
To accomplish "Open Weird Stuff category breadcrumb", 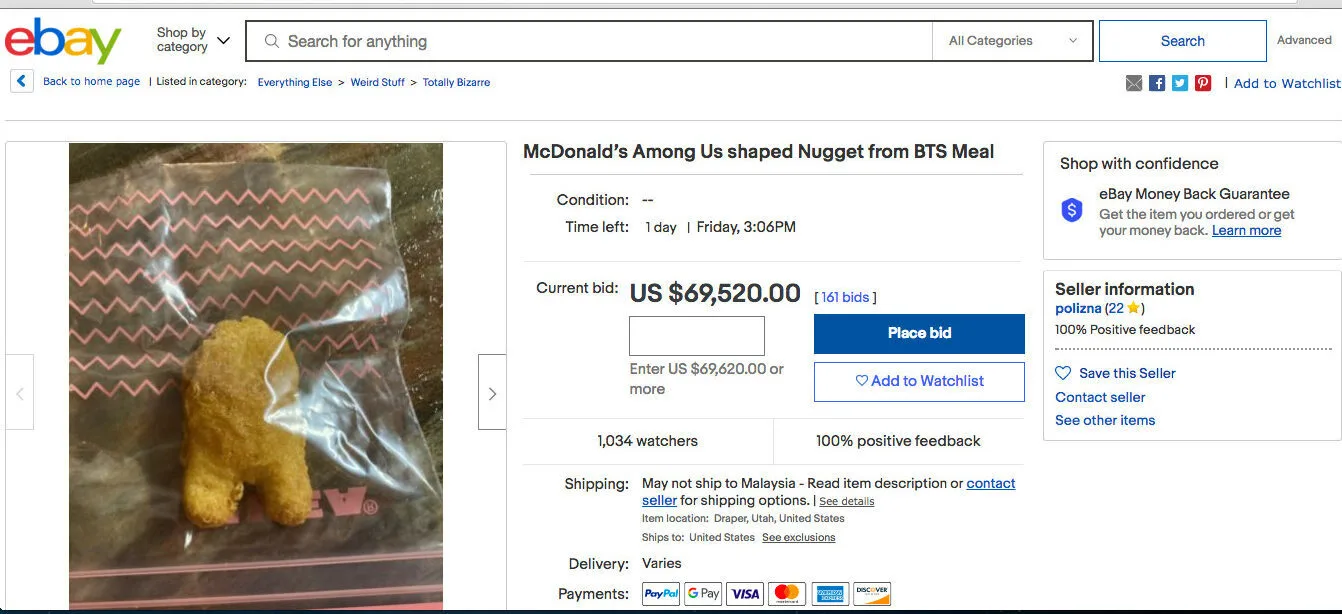I will [377, 82].
